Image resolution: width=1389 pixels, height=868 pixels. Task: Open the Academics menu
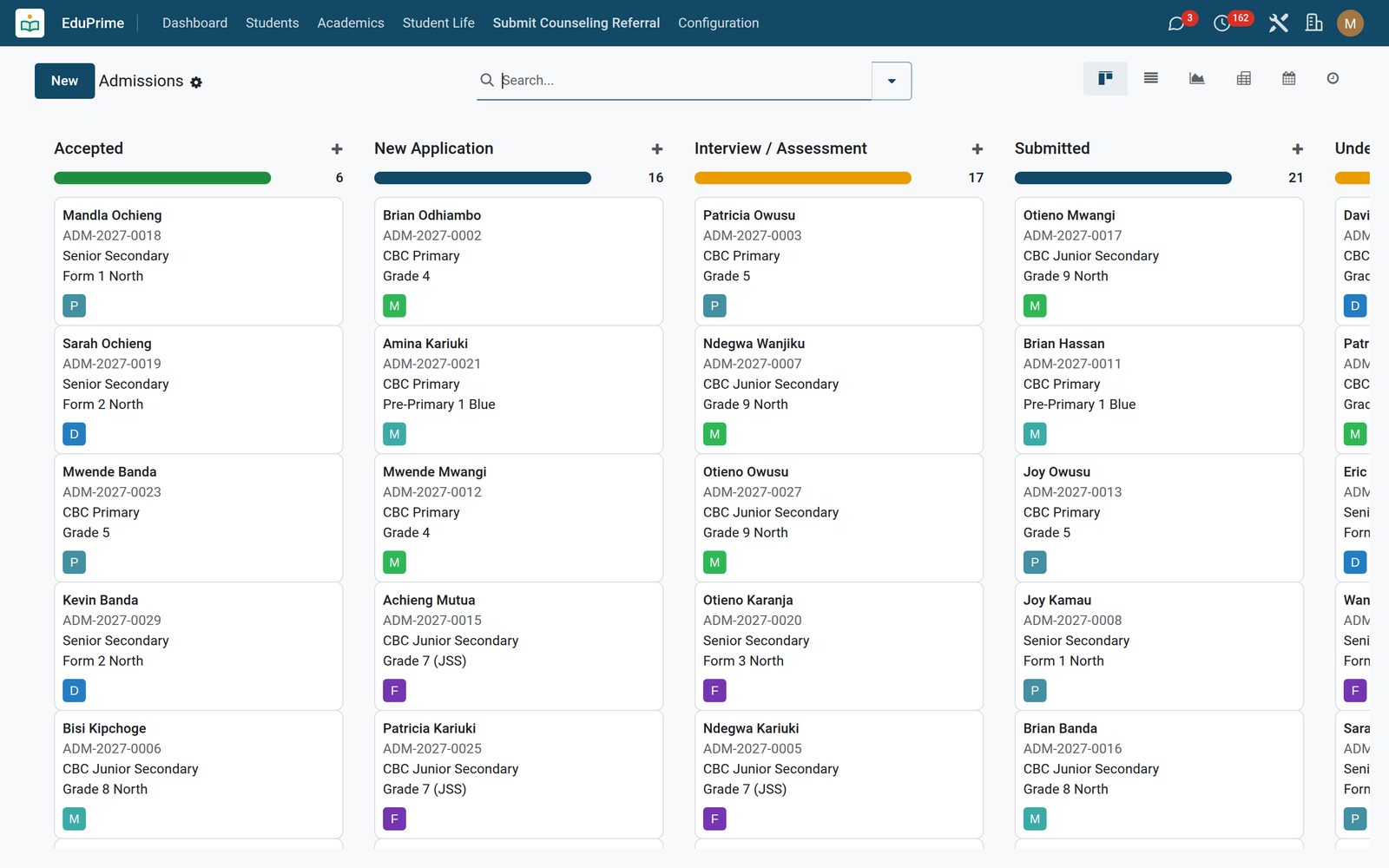[x=351, y=23]
